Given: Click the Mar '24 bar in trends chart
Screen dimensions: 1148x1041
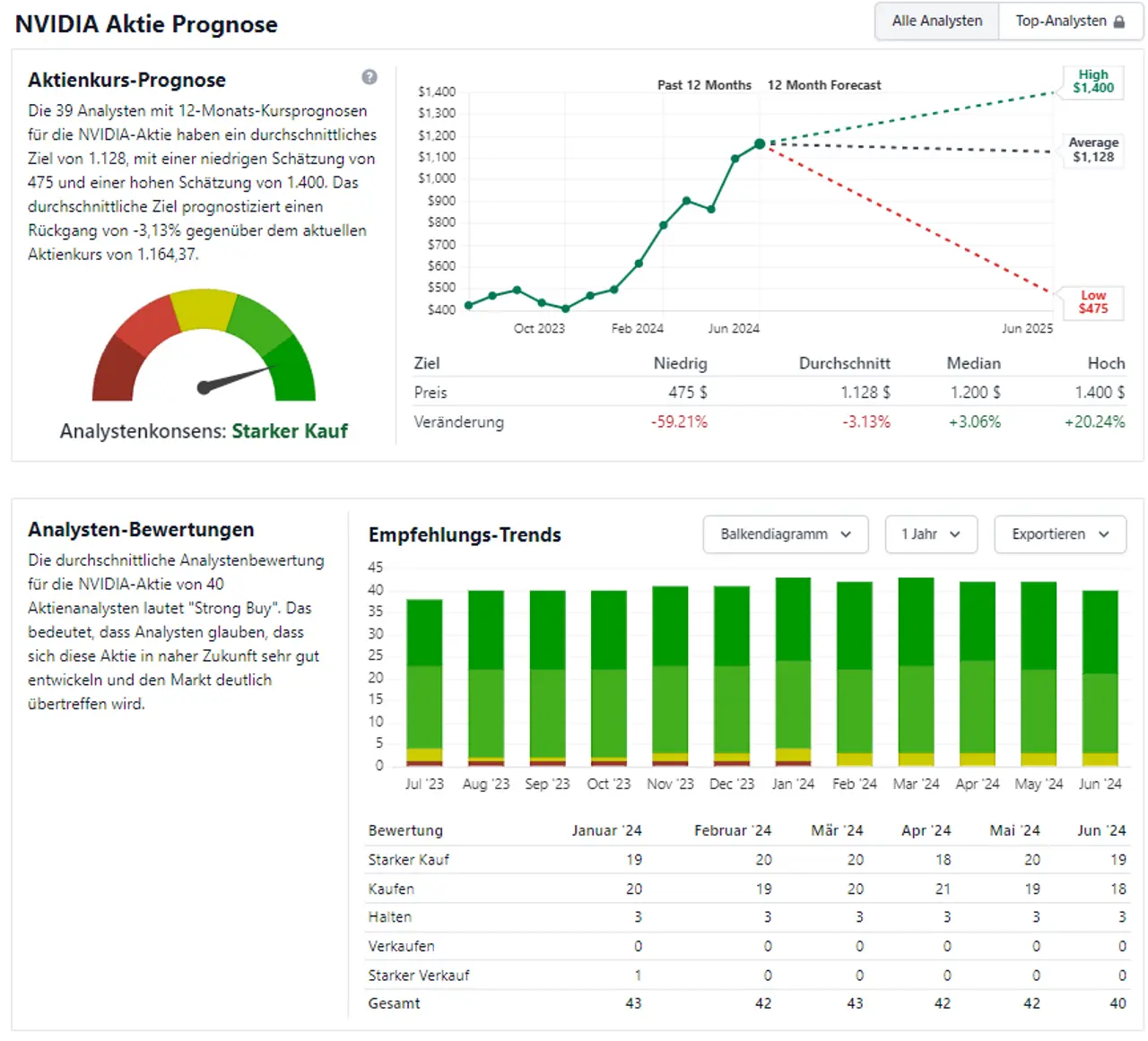Looking at the screenshot, I should (x=916, y=672).
